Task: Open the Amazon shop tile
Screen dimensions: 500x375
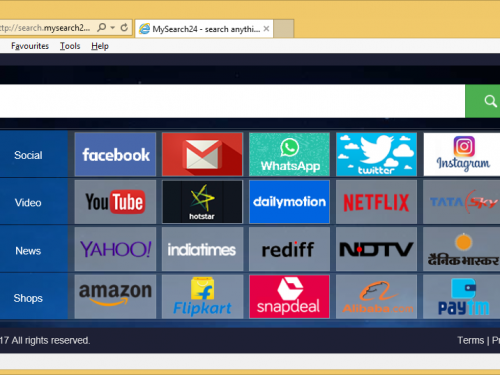Action: click(115, 297)
